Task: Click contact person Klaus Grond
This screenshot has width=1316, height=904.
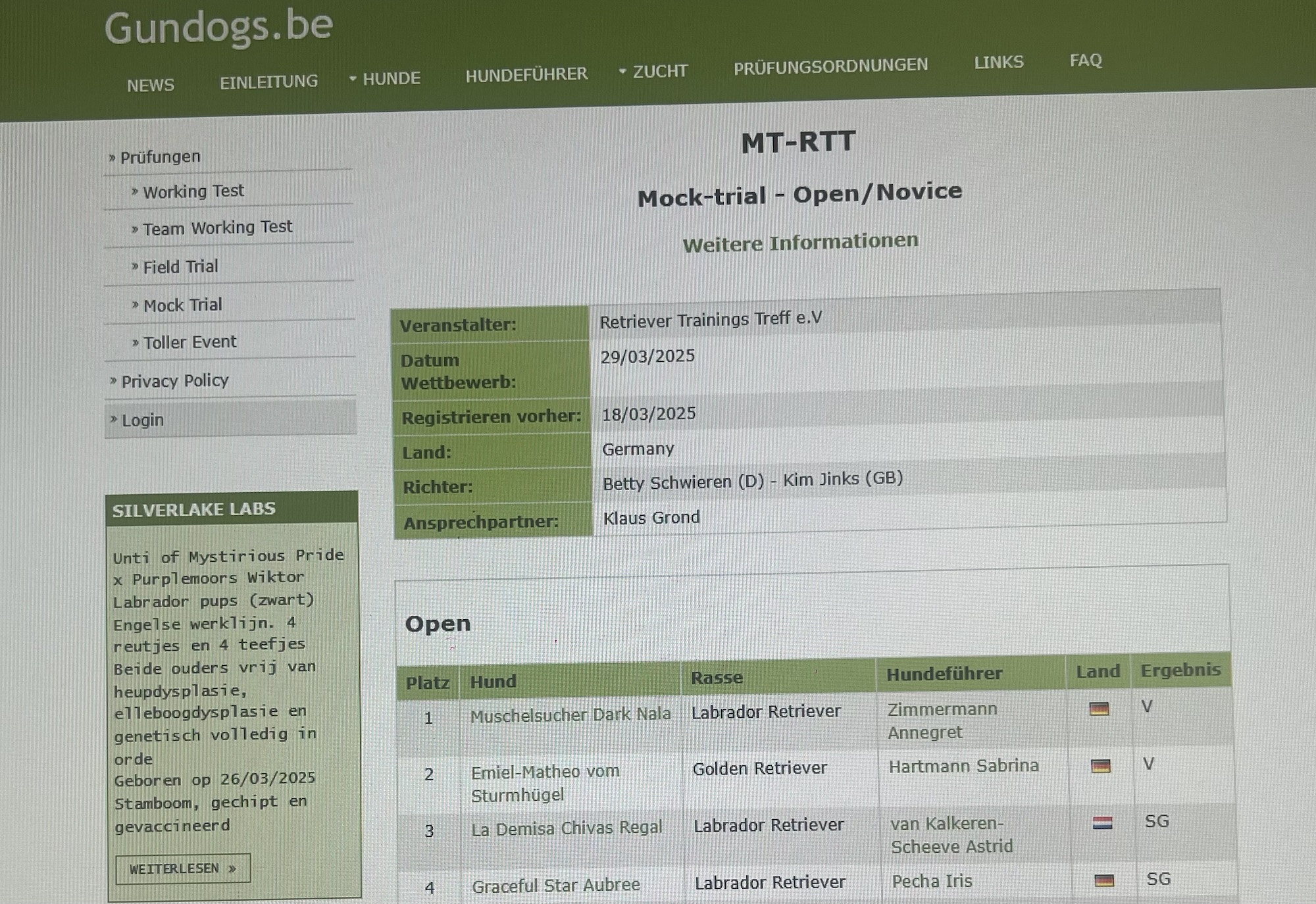Action: [x=651, y=518]
